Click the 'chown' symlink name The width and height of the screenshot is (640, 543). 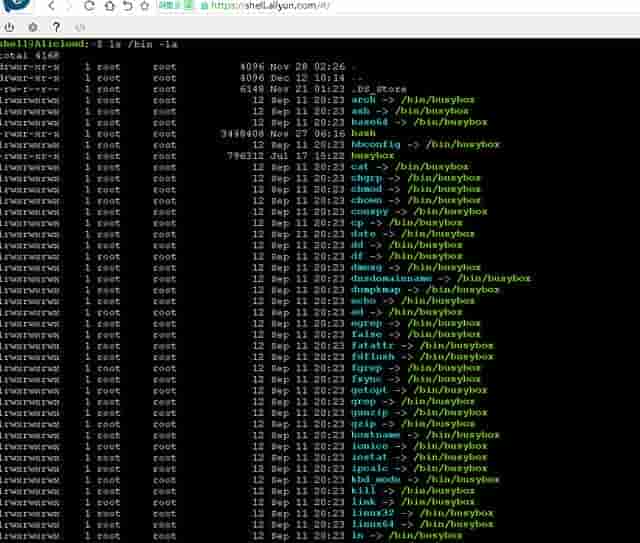[367, 200]
